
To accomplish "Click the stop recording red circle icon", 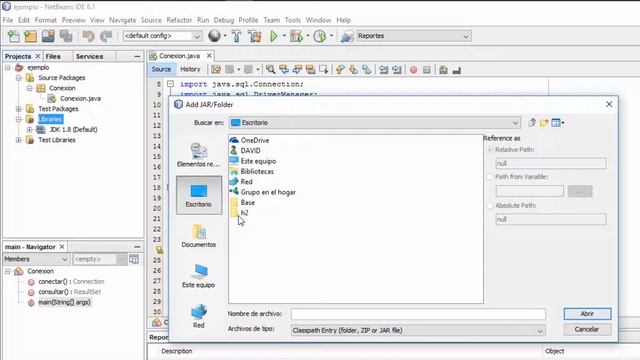I will pyautogui.click(x=413, y=70).
